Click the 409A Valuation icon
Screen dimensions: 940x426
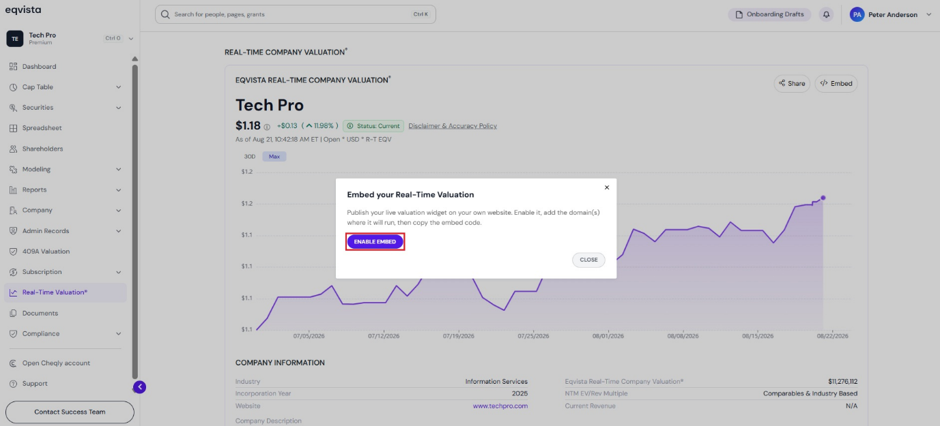(x=13, y=251)
